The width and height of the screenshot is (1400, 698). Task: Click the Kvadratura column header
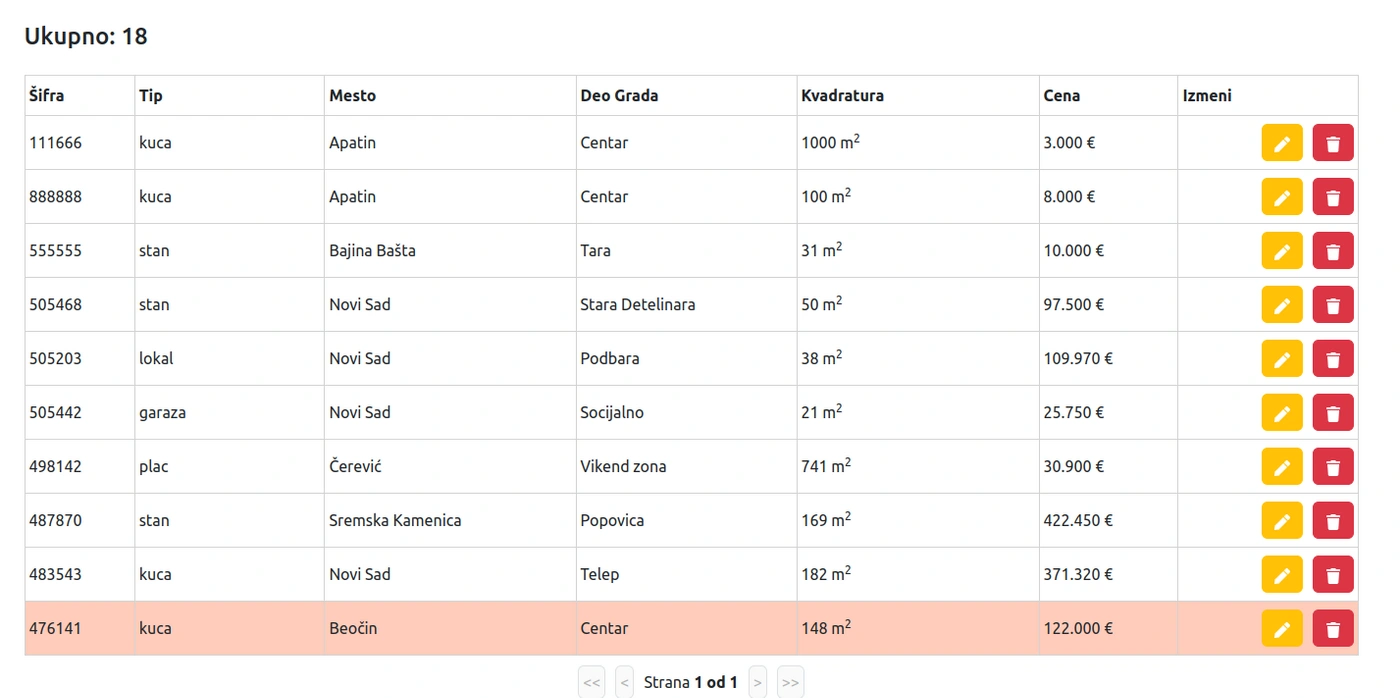pos(842,96)
